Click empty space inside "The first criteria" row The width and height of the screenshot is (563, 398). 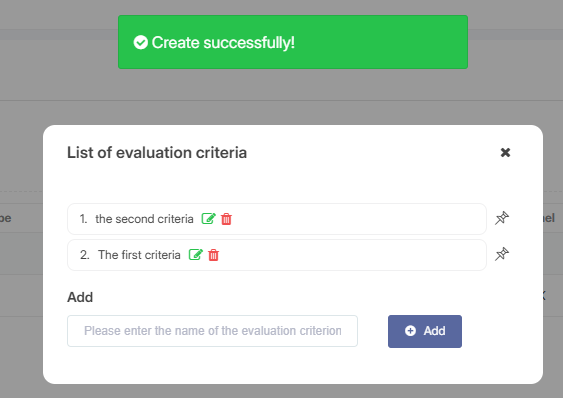[x=352, y=255]
